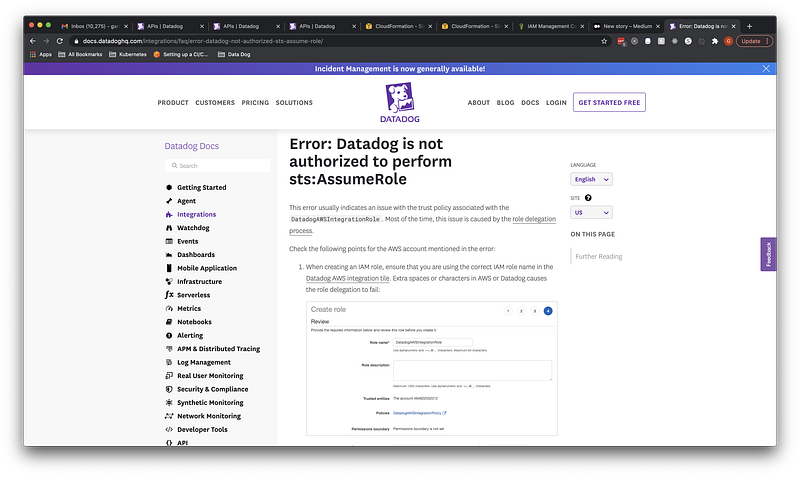
Task: Open Getting Started docs section
Action: pyautogui.click(x=202, y=187)
